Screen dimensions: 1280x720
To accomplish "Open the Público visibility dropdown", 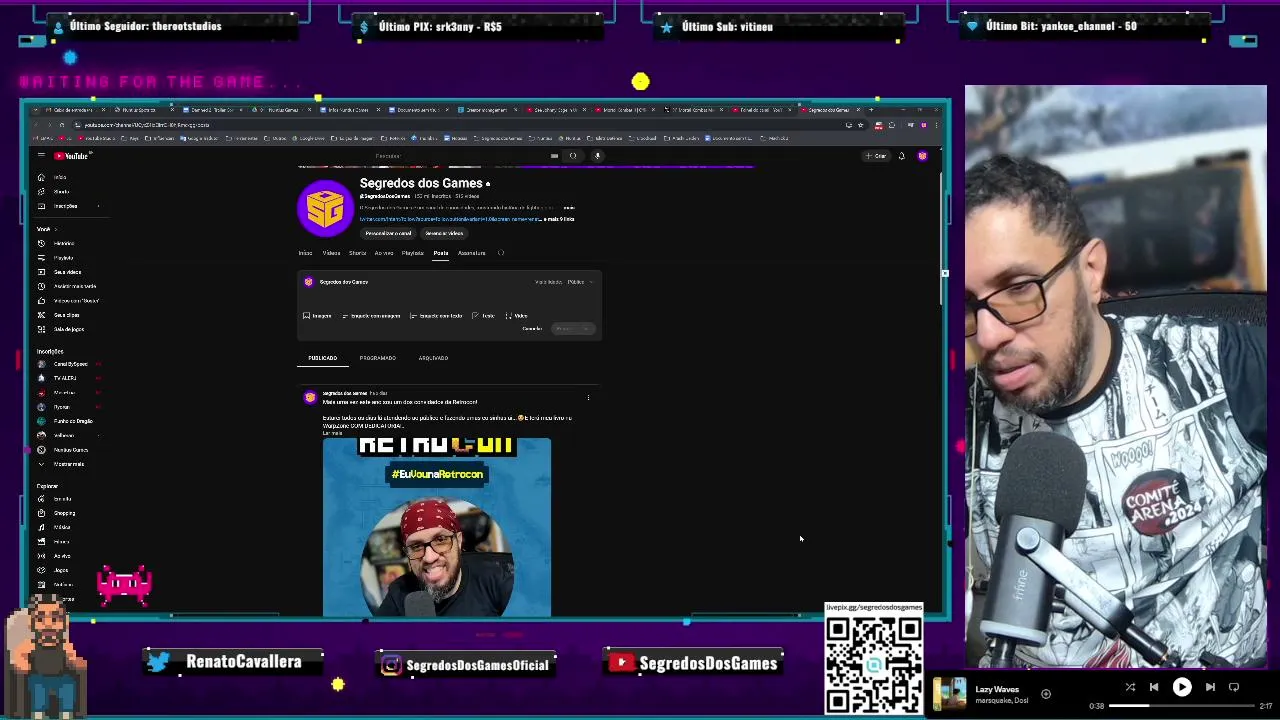I will pyautogui.click(x=580, y=282).
